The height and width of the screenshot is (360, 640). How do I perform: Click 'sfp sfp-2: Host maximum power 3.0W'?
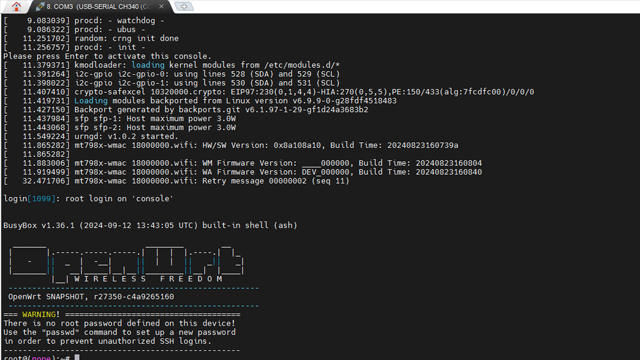click(x=120, y=127)
